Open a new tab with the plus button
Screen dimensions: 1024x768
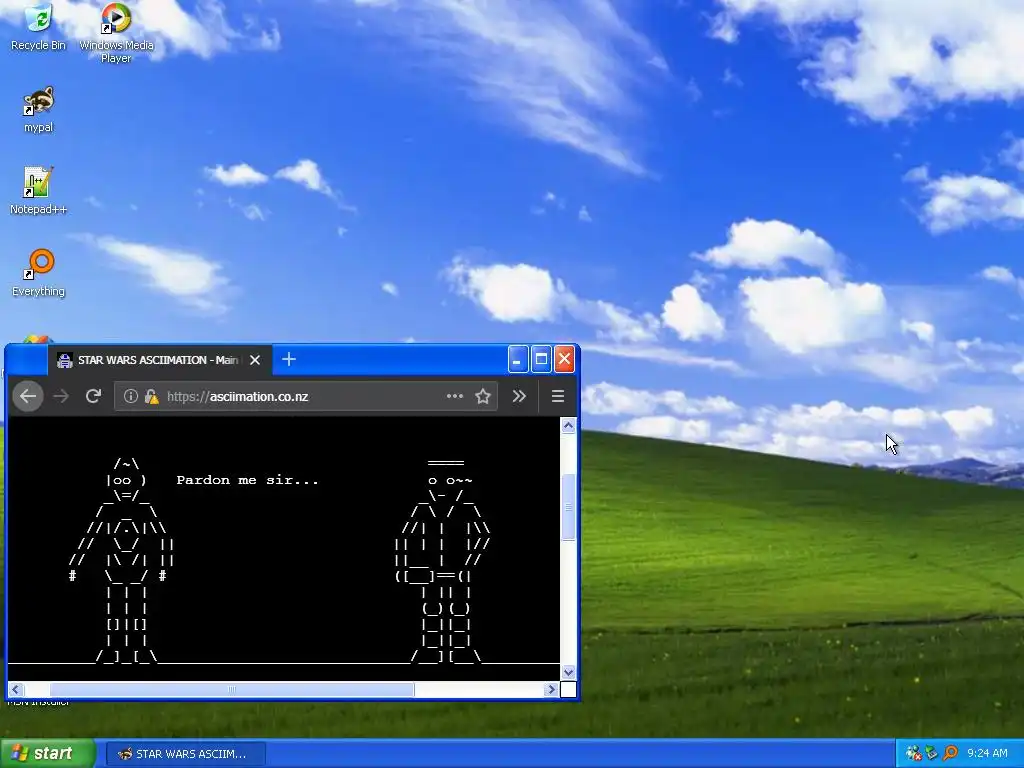289,359
